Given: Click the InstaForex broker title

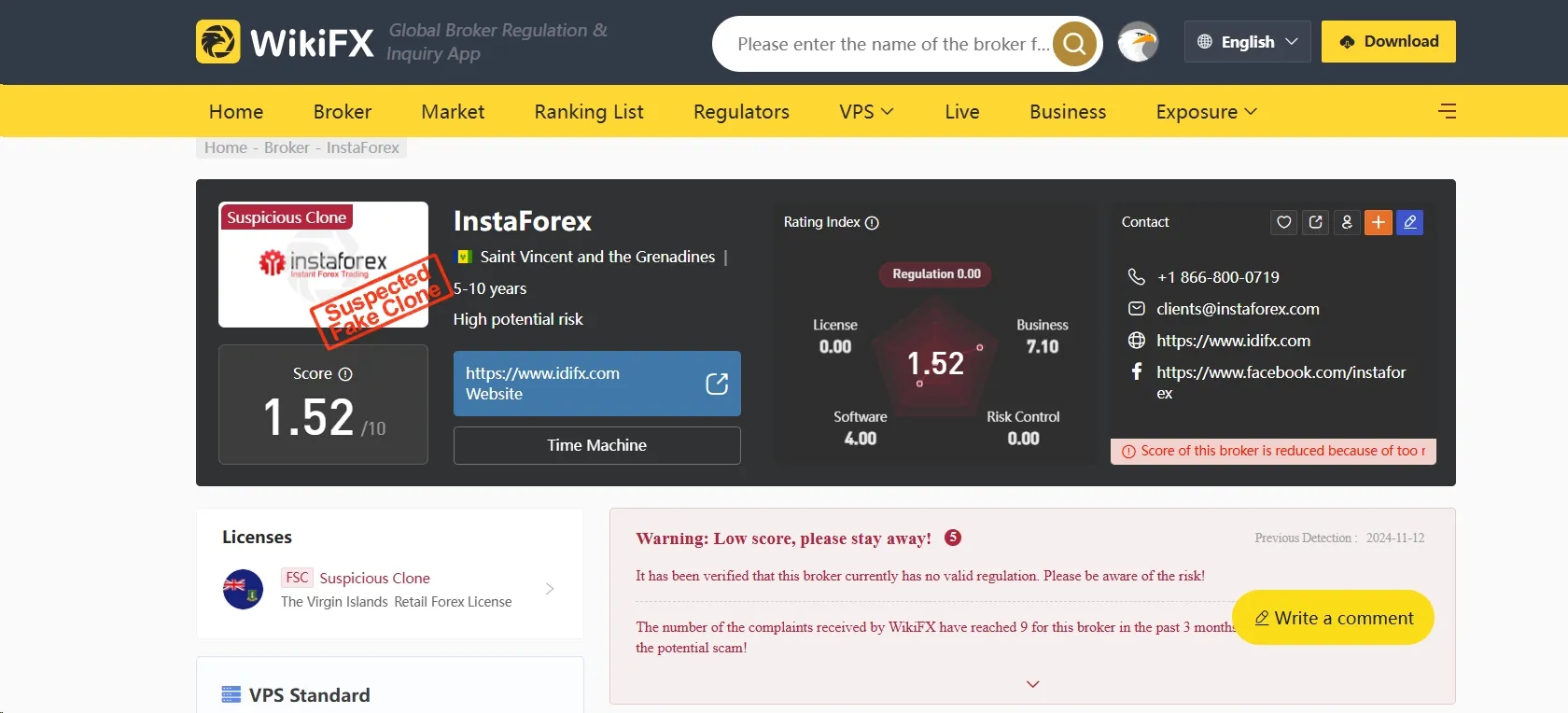Looking at the screenshot, I should (x=523, y=221).
